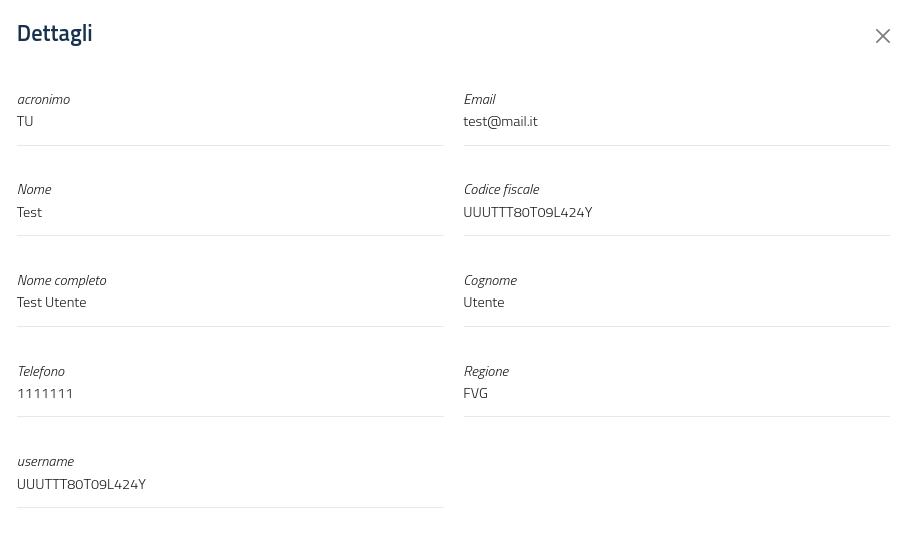Click the Nome completo label
This screenshot has width=905, height=543.
(61, 280)
